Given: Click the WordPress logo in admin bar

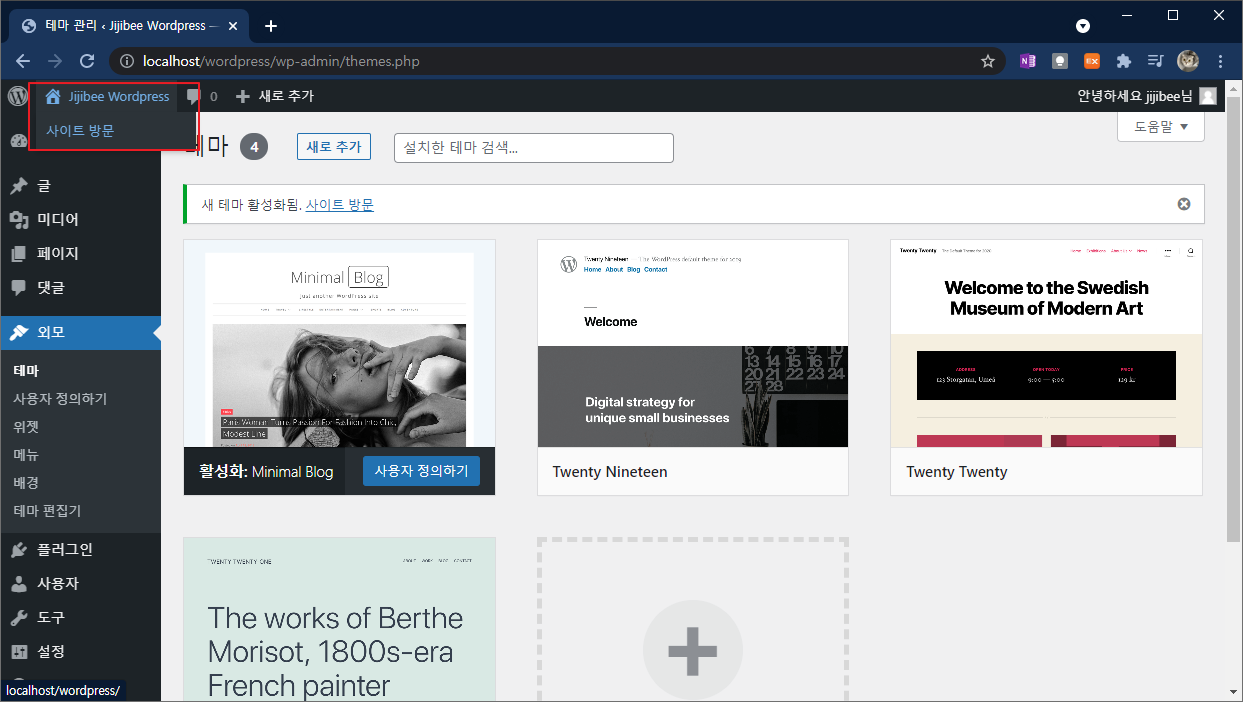Looking at the screenshot, I should [x=17, y=96].
